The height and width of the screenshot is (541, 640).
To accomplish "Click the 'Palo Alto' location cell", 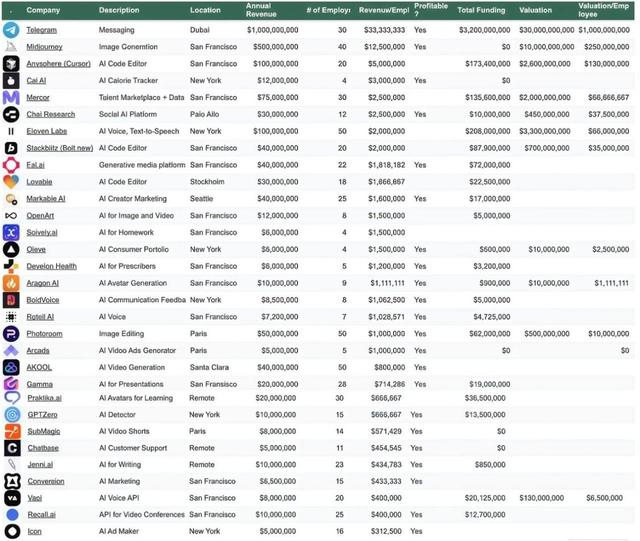I will click(x=204, y=114).
